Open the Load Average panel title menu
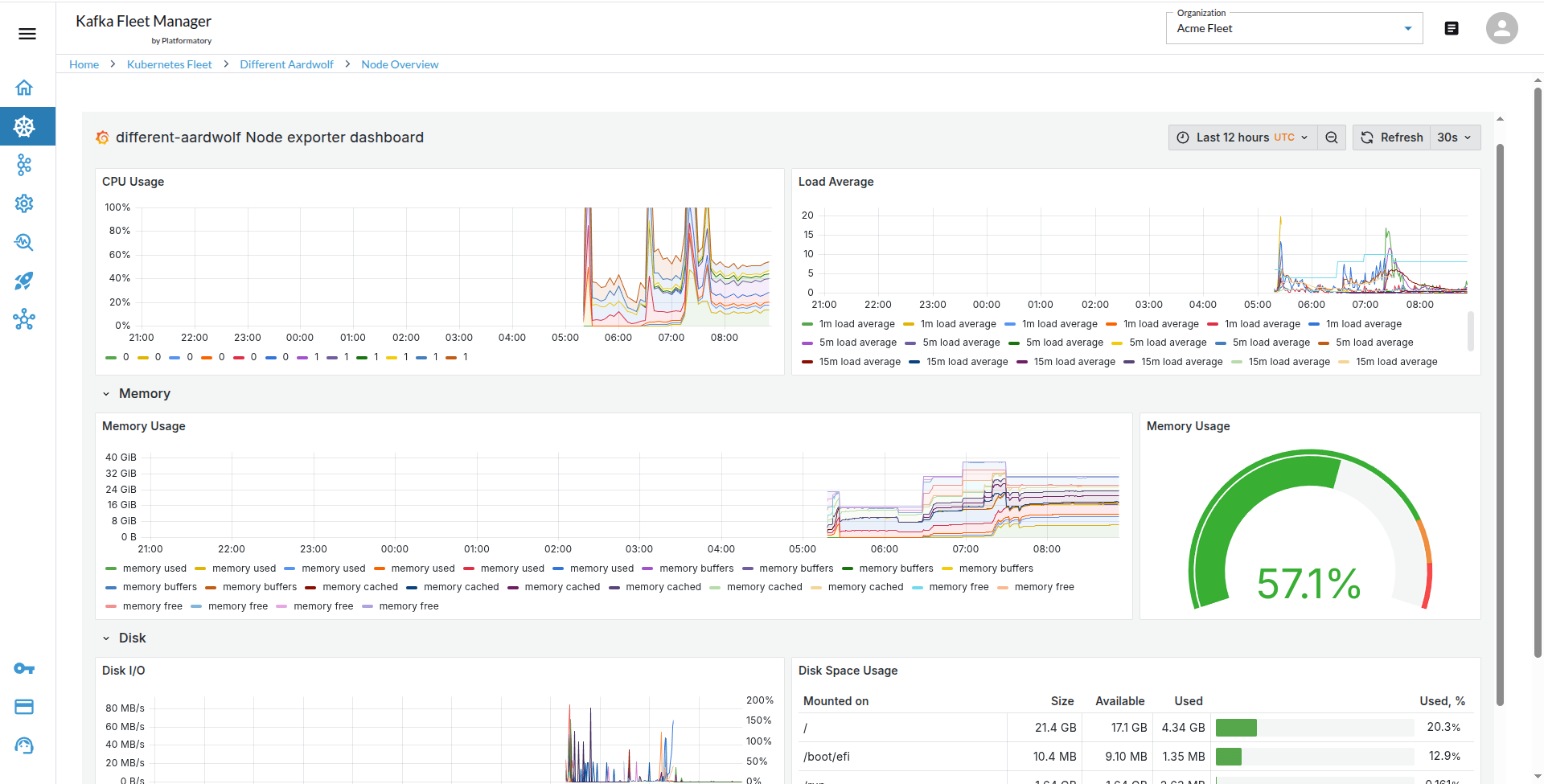 [x=836, y=182]
